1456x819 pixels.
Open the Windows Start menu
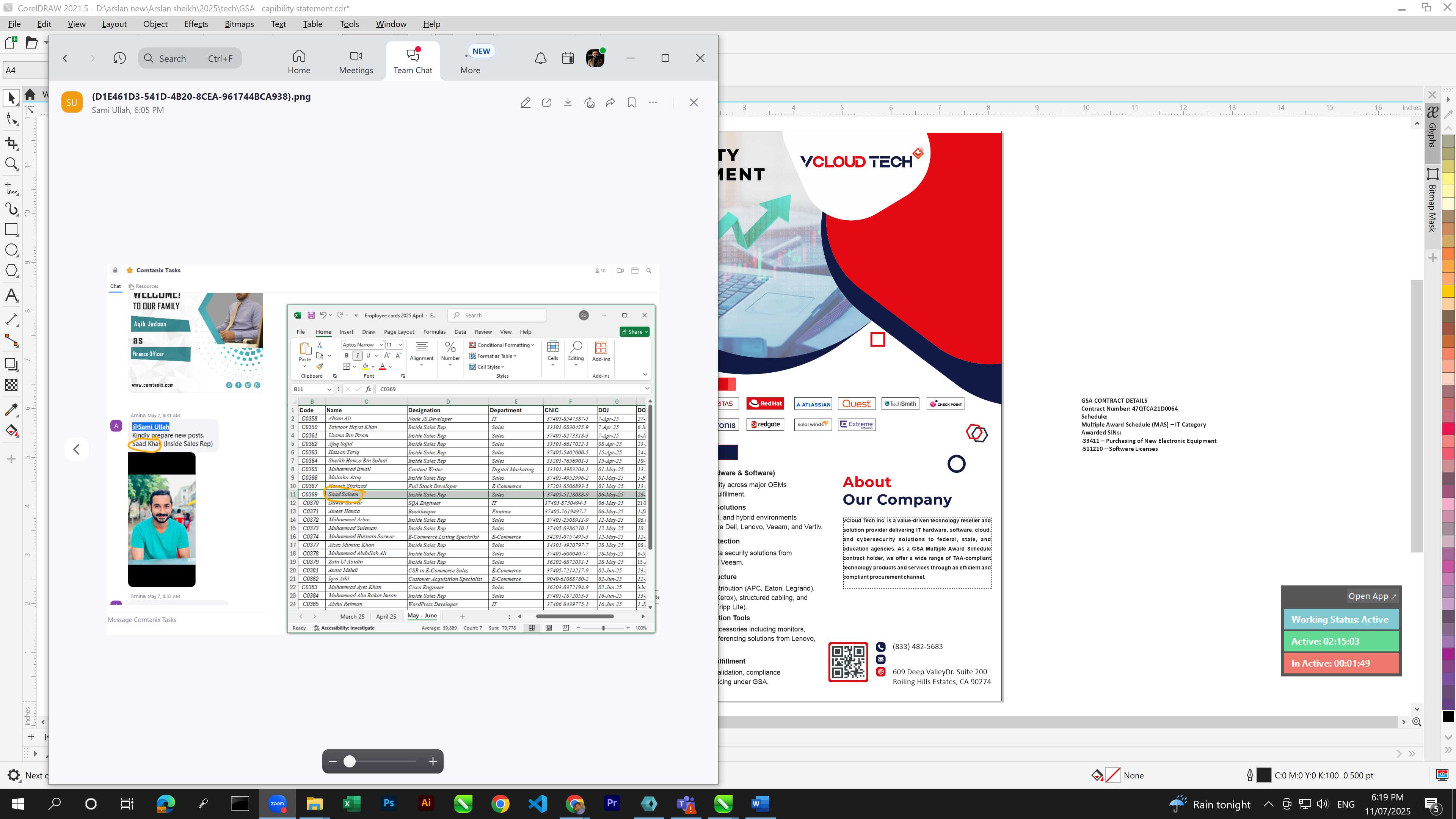click(17, 803)
